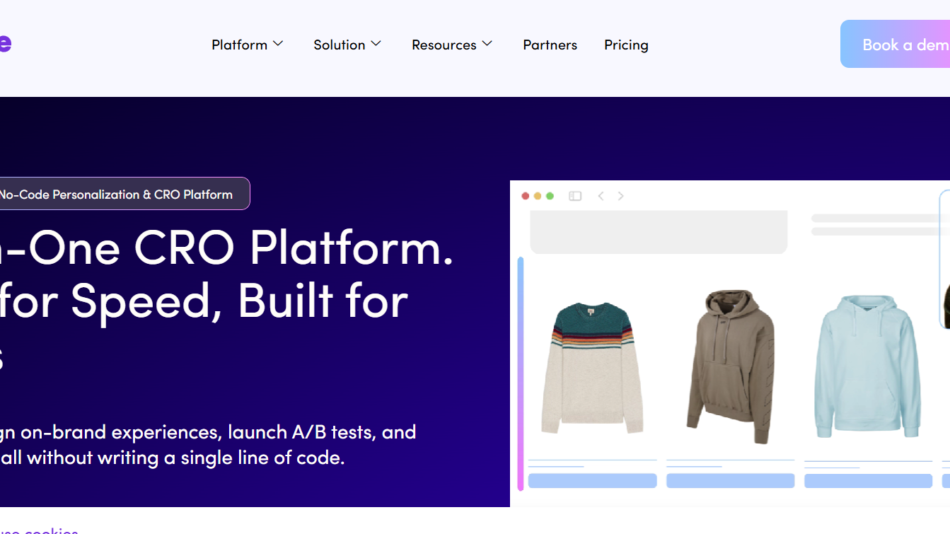Click the green window dot in mock browser
This screenshot has height=534, width=950.
click(550, 196)
